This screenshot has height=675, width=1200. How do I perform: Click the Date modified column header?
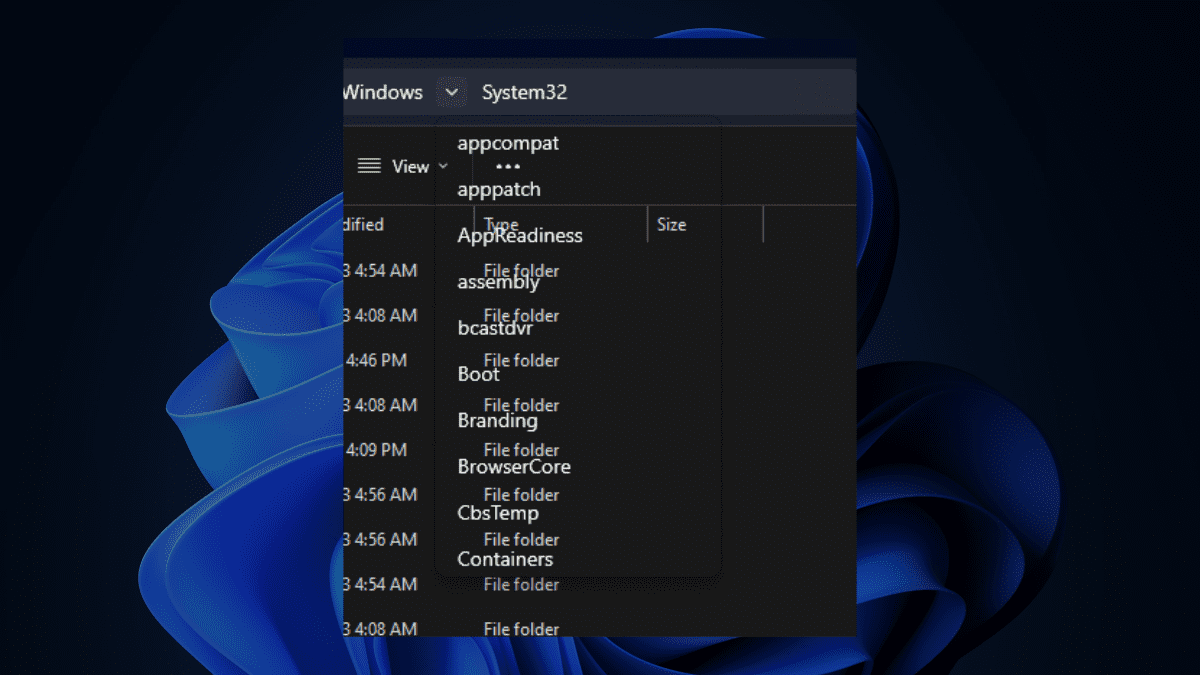point(363,224)
